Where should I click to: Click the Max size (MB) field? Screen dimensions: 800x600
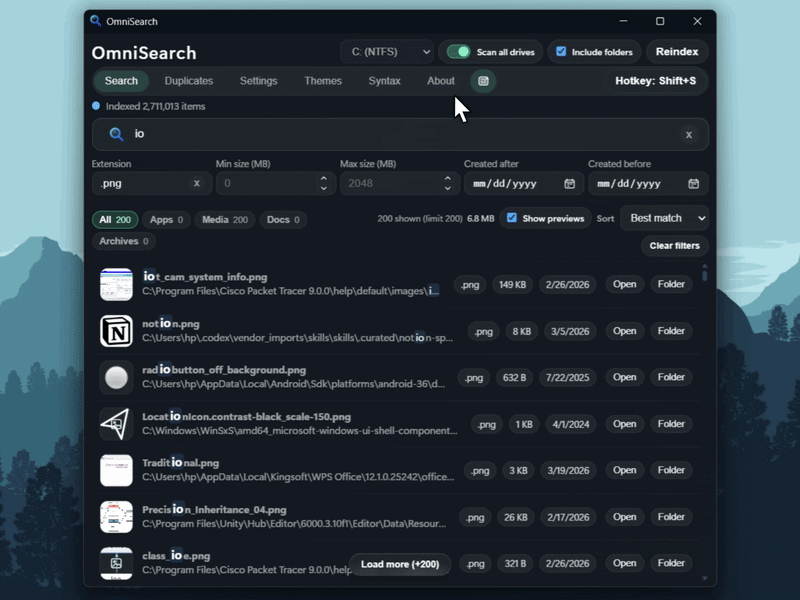[x=399, y=183]
